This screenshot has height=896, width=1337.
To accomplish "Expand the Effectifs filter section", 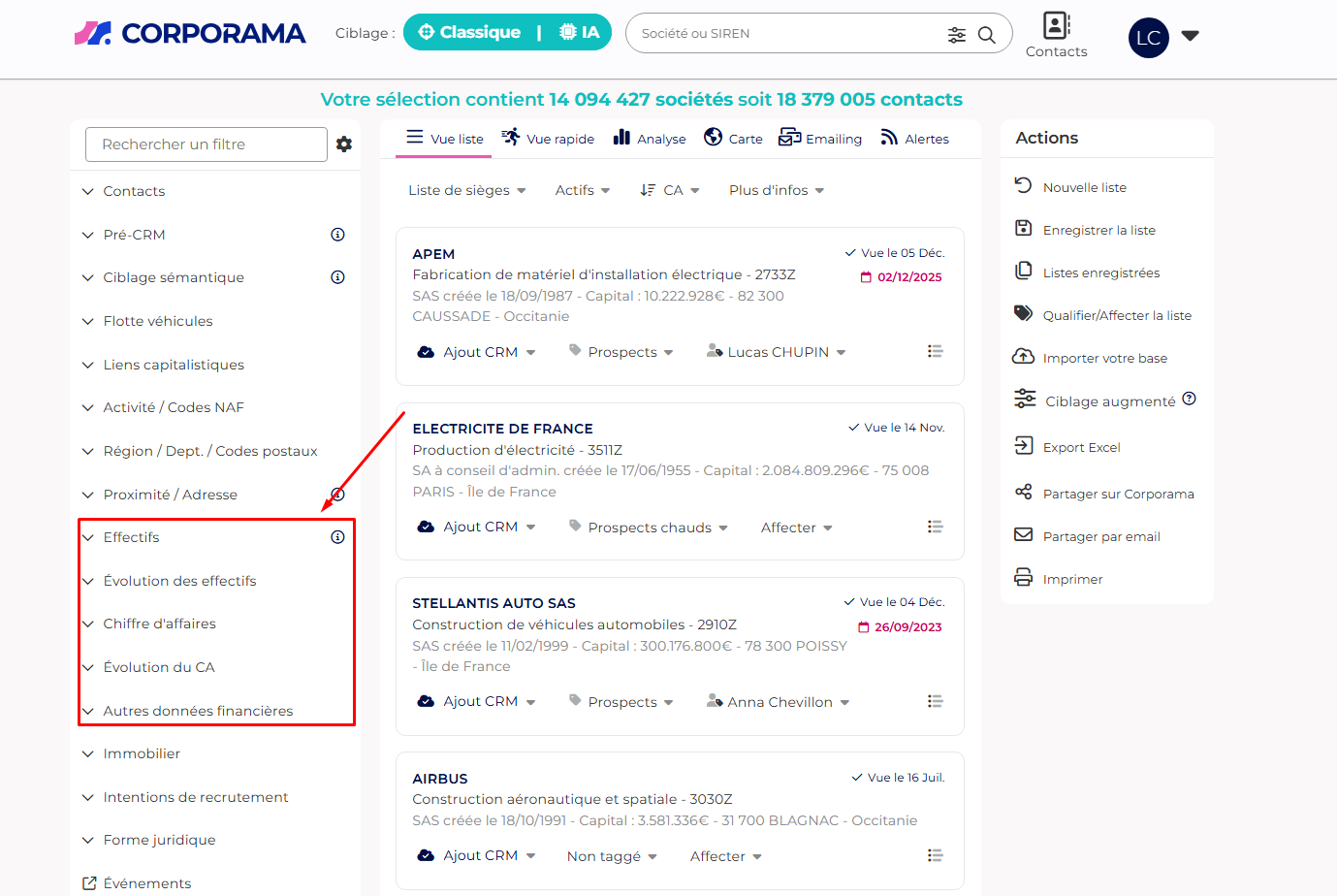I will 131,537.
